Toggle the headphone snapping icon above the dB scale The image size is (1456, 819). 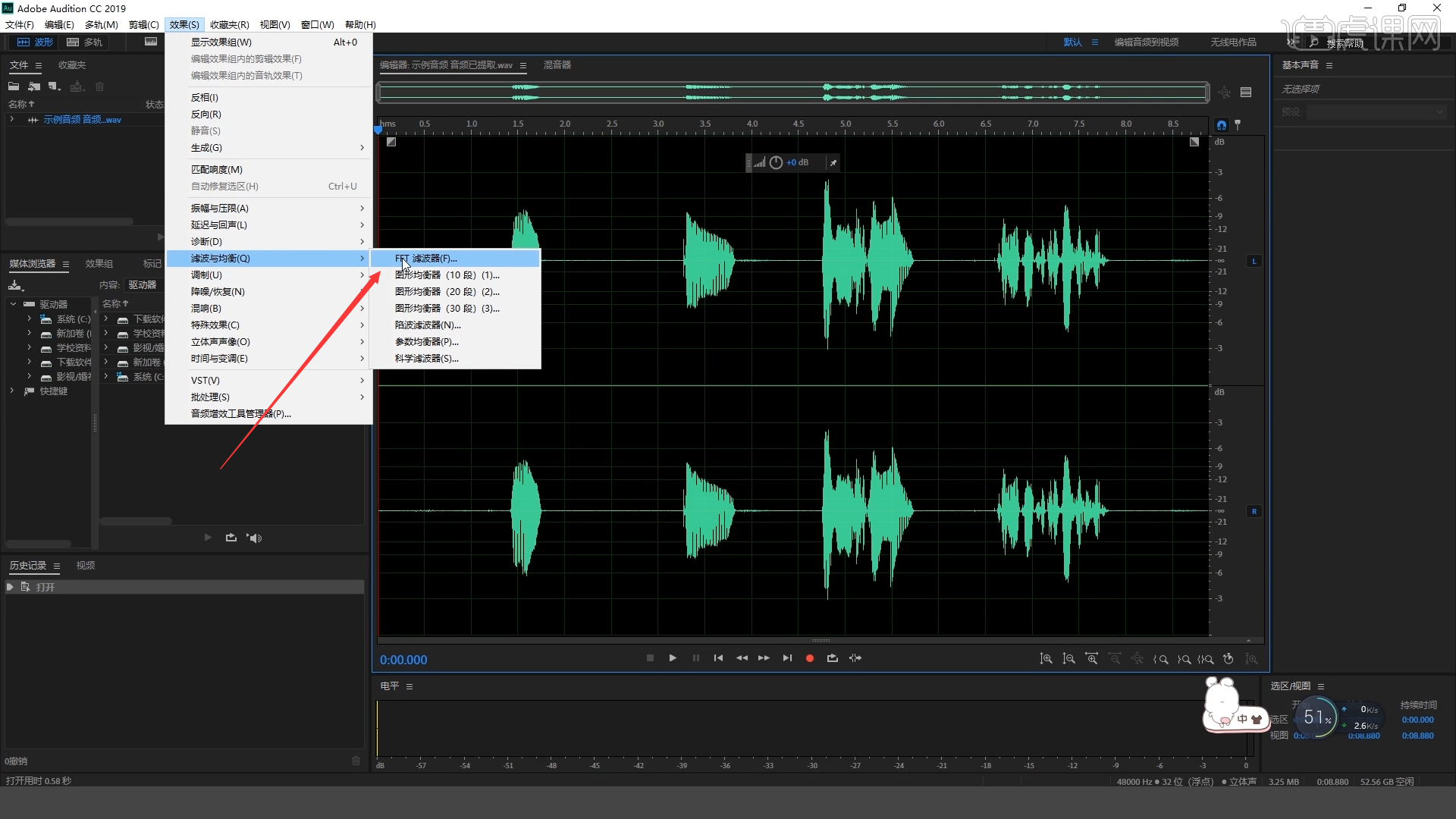tap(1221, 125)
